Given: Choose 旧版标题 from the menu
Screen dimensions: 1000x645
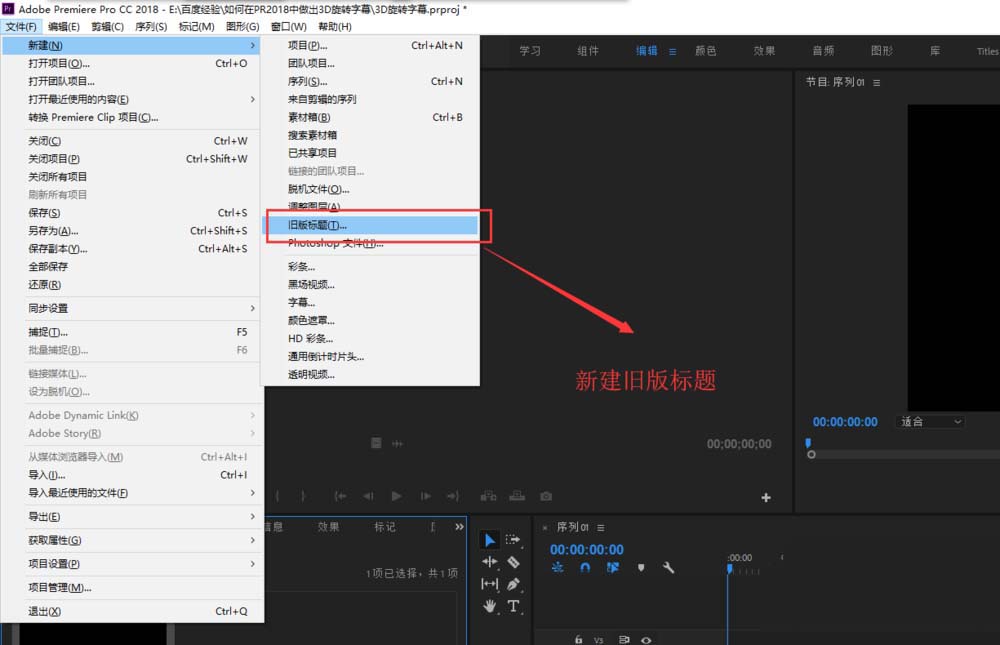Looking at the screenshot, I should pos(315,223).
